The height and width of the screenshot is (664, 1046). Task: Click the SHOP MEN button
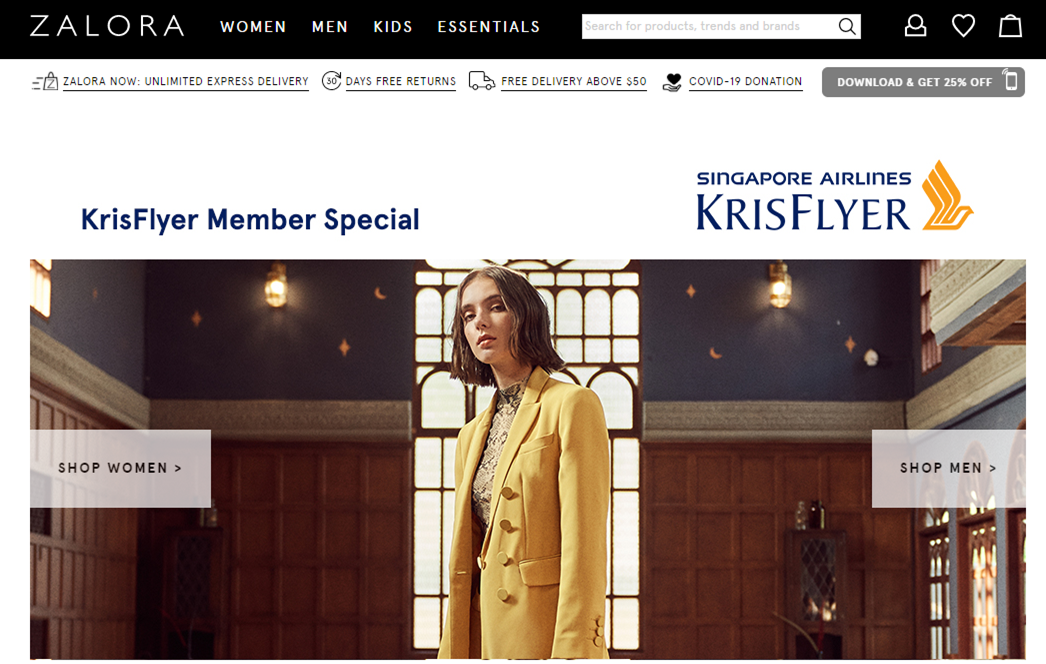point(948,468)
